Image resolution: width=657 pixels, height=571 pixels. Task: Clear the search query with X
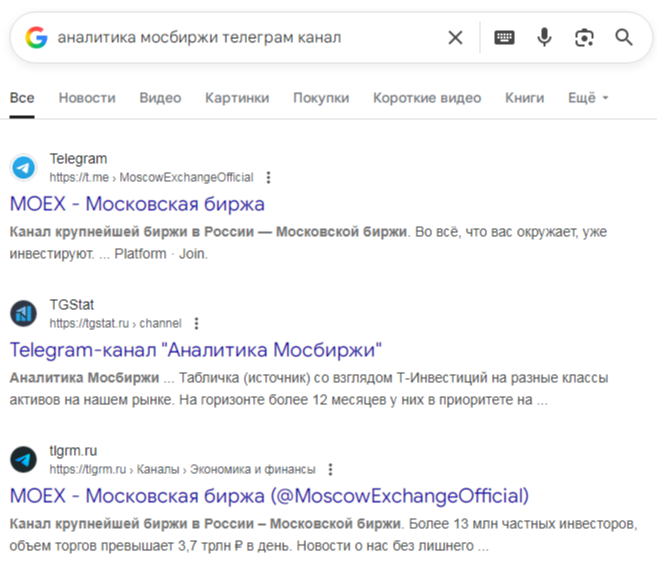click(455, 37)
